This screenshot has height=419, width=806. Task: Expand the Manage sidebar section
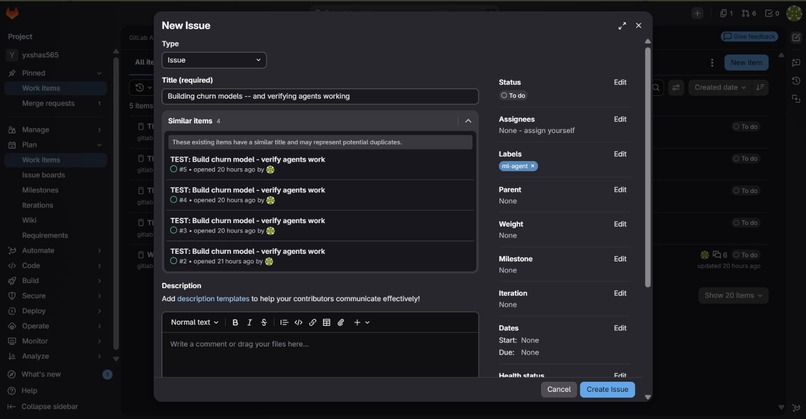pos(56,130)
